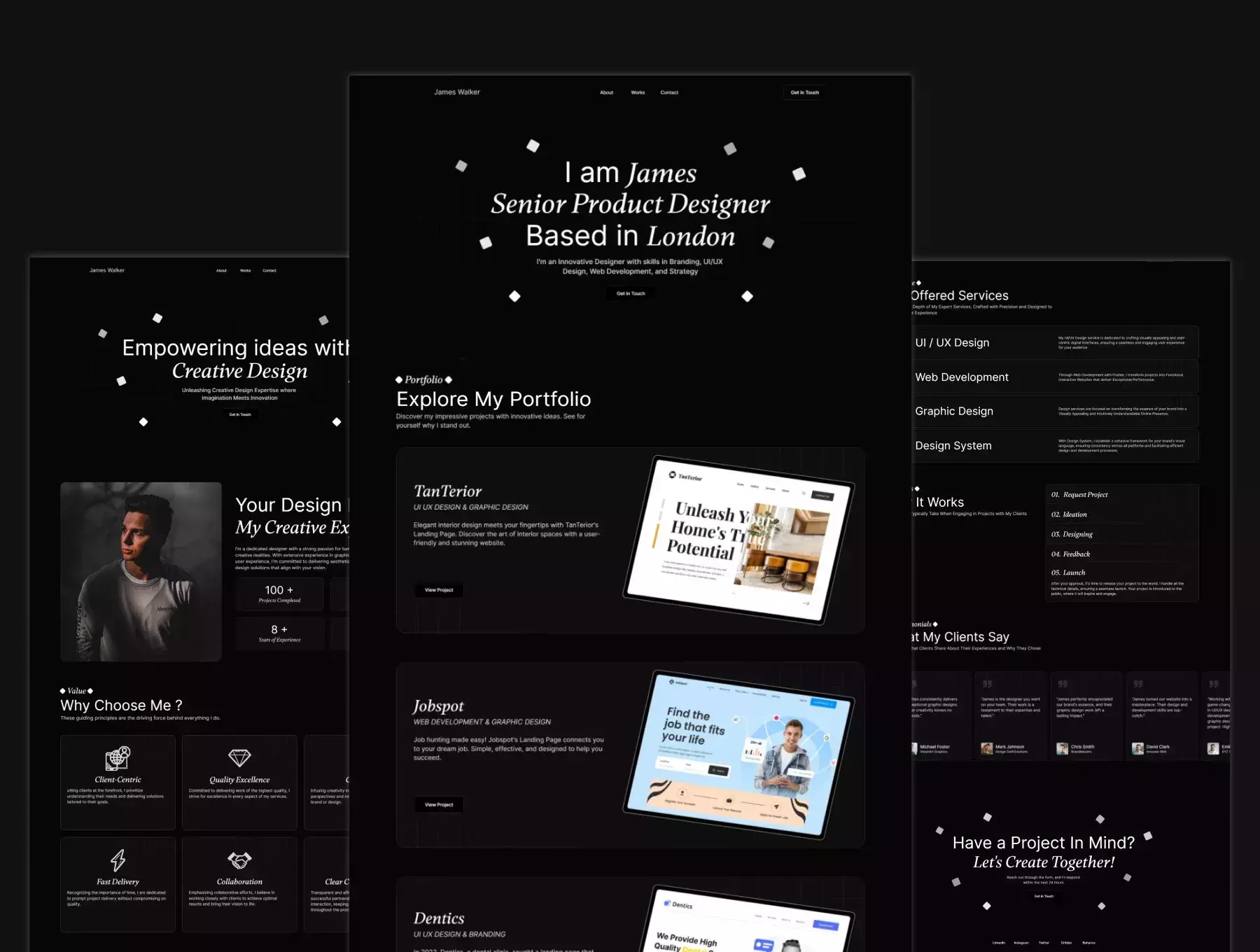
Task: Click the Jobspot website mockup image
Action: tap(738, 755)
